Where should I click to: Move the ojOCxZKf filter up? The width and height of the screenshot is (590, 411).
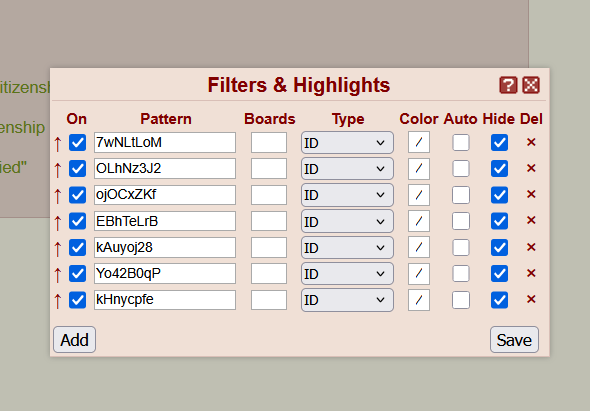tap(58, 196)
